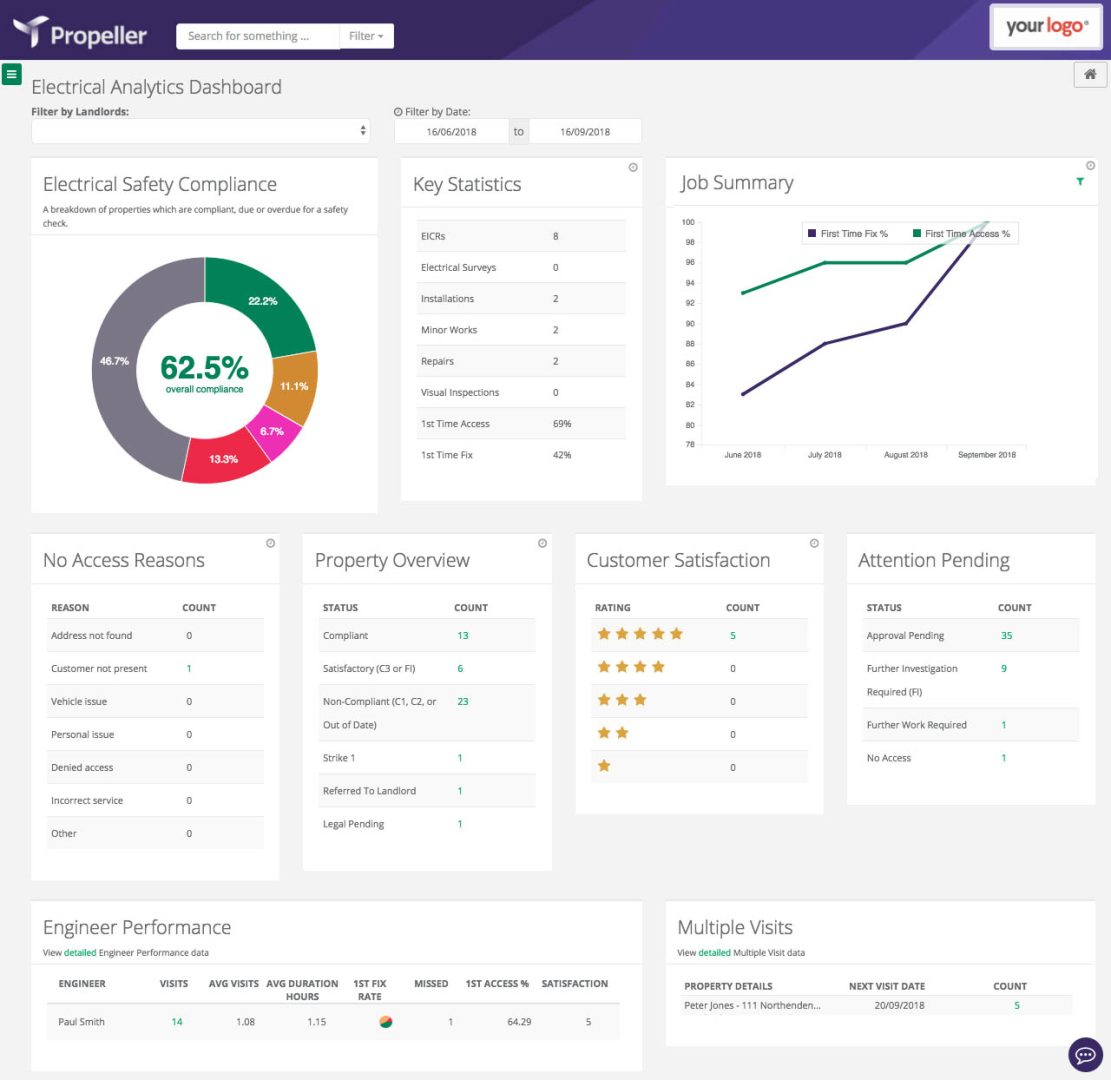Expand the Filter by Landlords dropdown
Image resolution: width=1111 pixels, height=1080 pixels.
pos(200,131)
